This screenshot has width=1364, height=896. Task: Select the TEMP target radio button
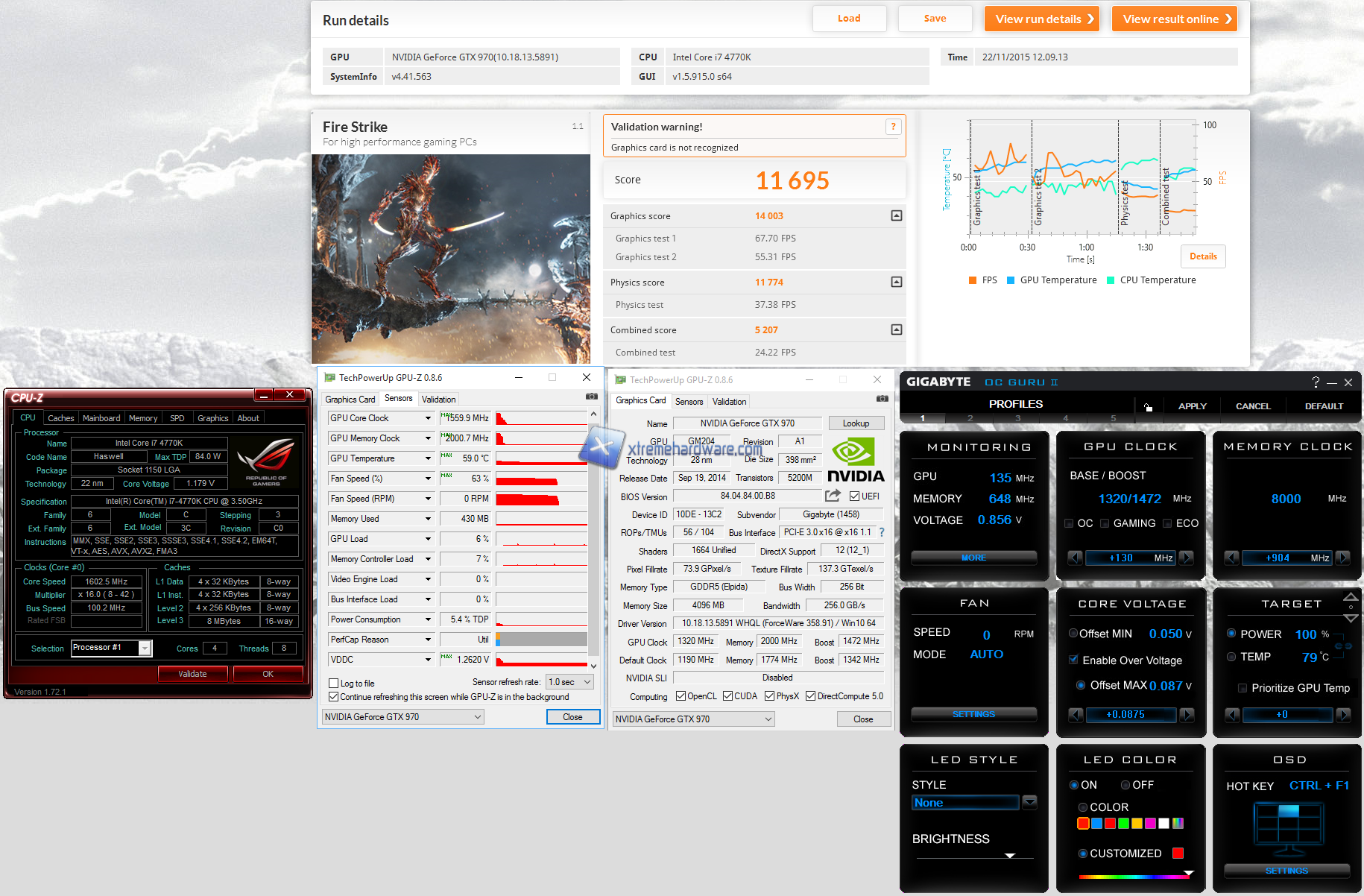[1231, 657]
